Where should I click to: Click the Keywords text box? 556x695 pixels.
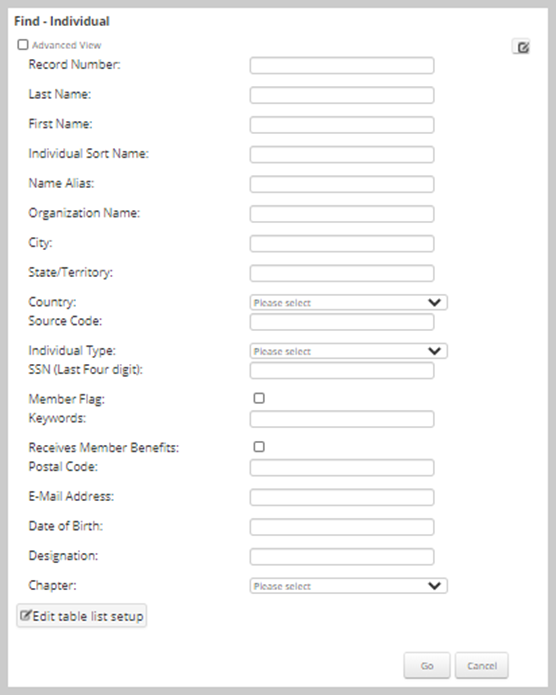coord(342,419)
